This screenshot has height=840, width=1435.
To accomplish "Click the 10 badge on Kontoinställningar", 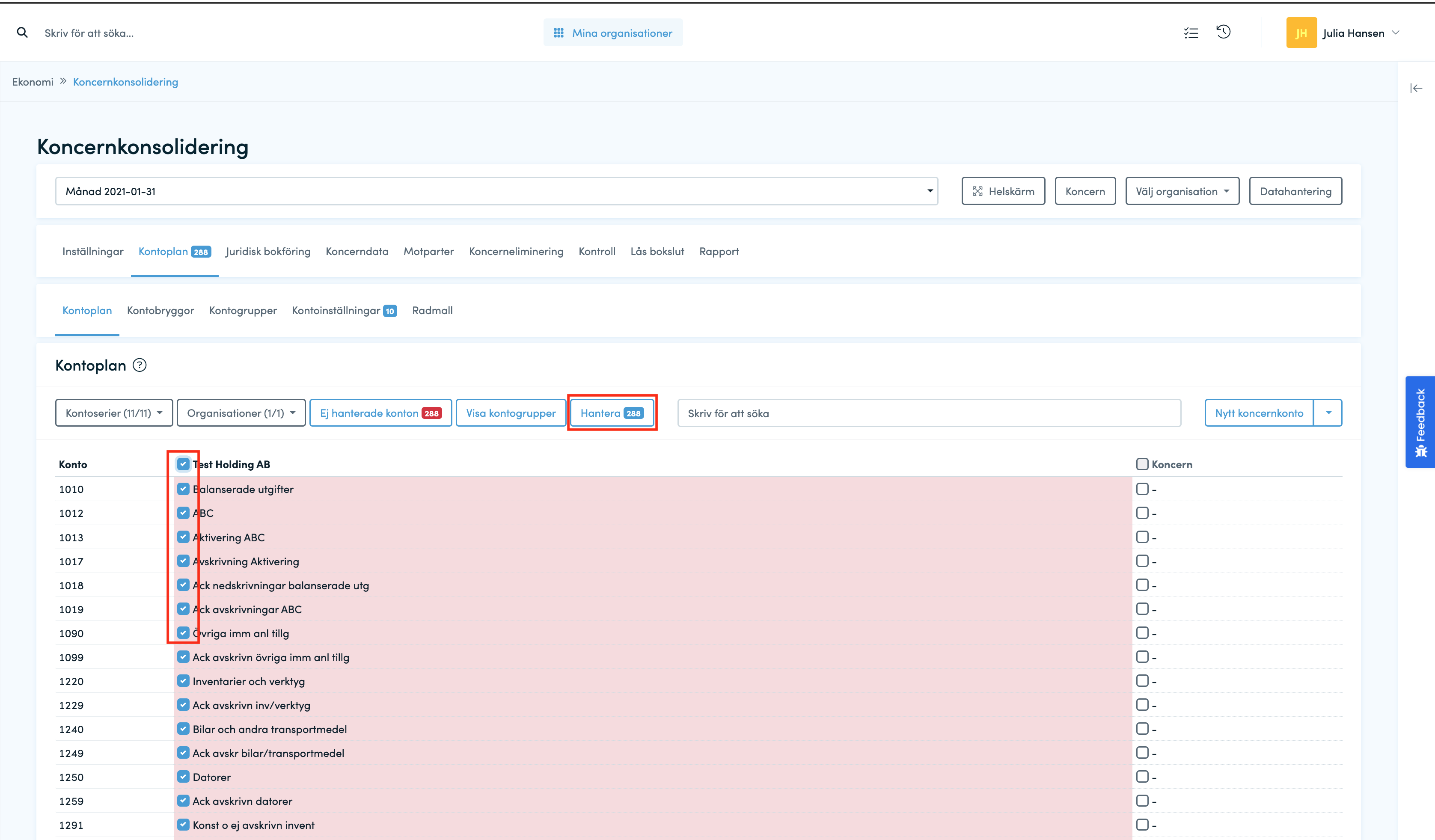I will point(390,311).
